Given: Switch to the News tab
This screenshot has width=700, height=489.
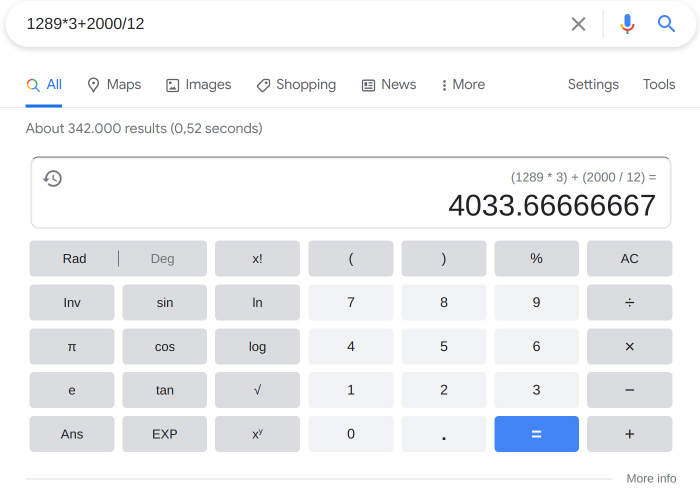Looking at the screenshot, I should click(389, 84).
